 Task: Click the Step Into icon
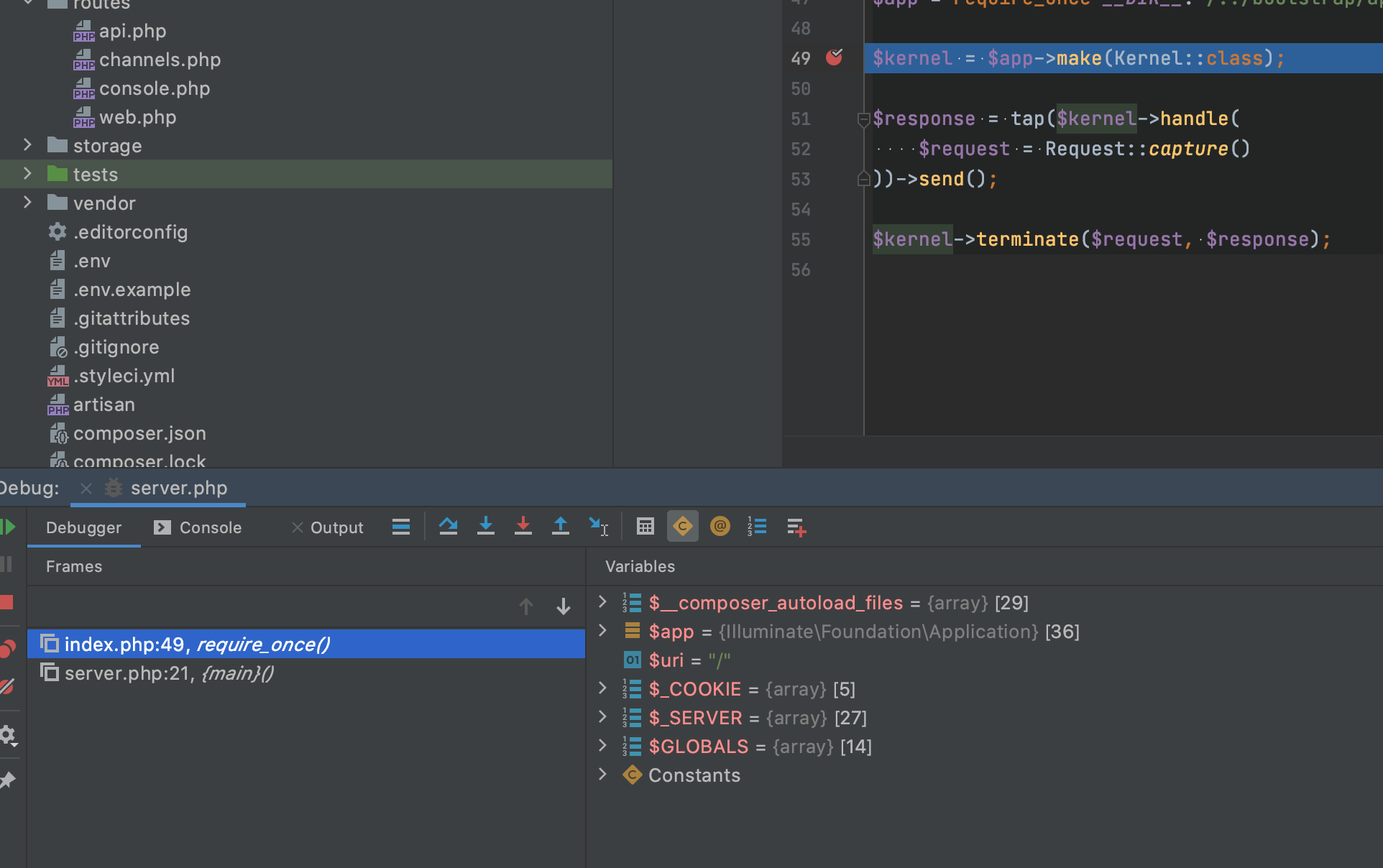[x=486, y=527]
